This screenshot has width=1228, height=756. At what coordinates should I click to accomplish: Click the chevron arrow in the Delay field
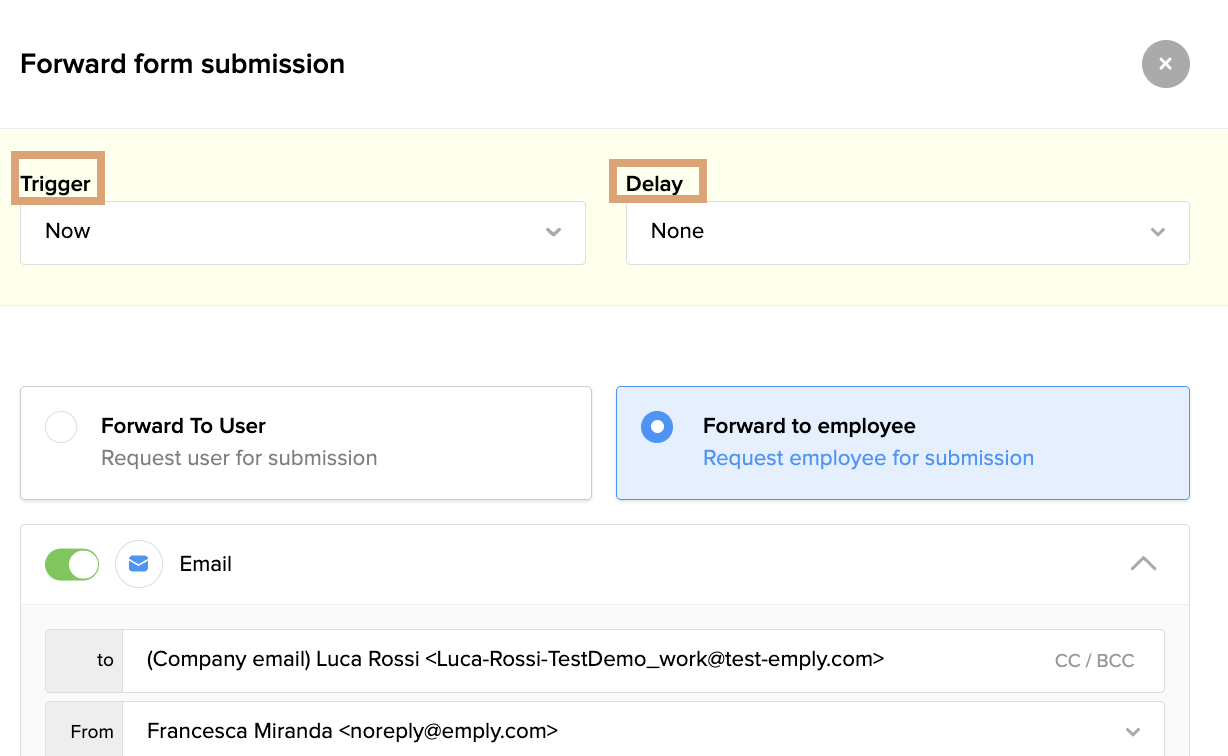[x=1157, y=232]
